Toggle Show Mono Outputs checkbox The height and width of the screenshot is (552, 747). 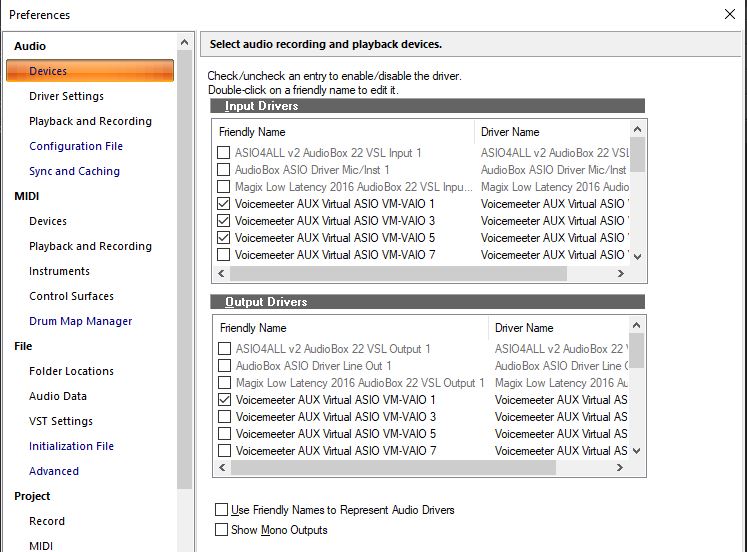pyautogui.click(x=221, y=530)
